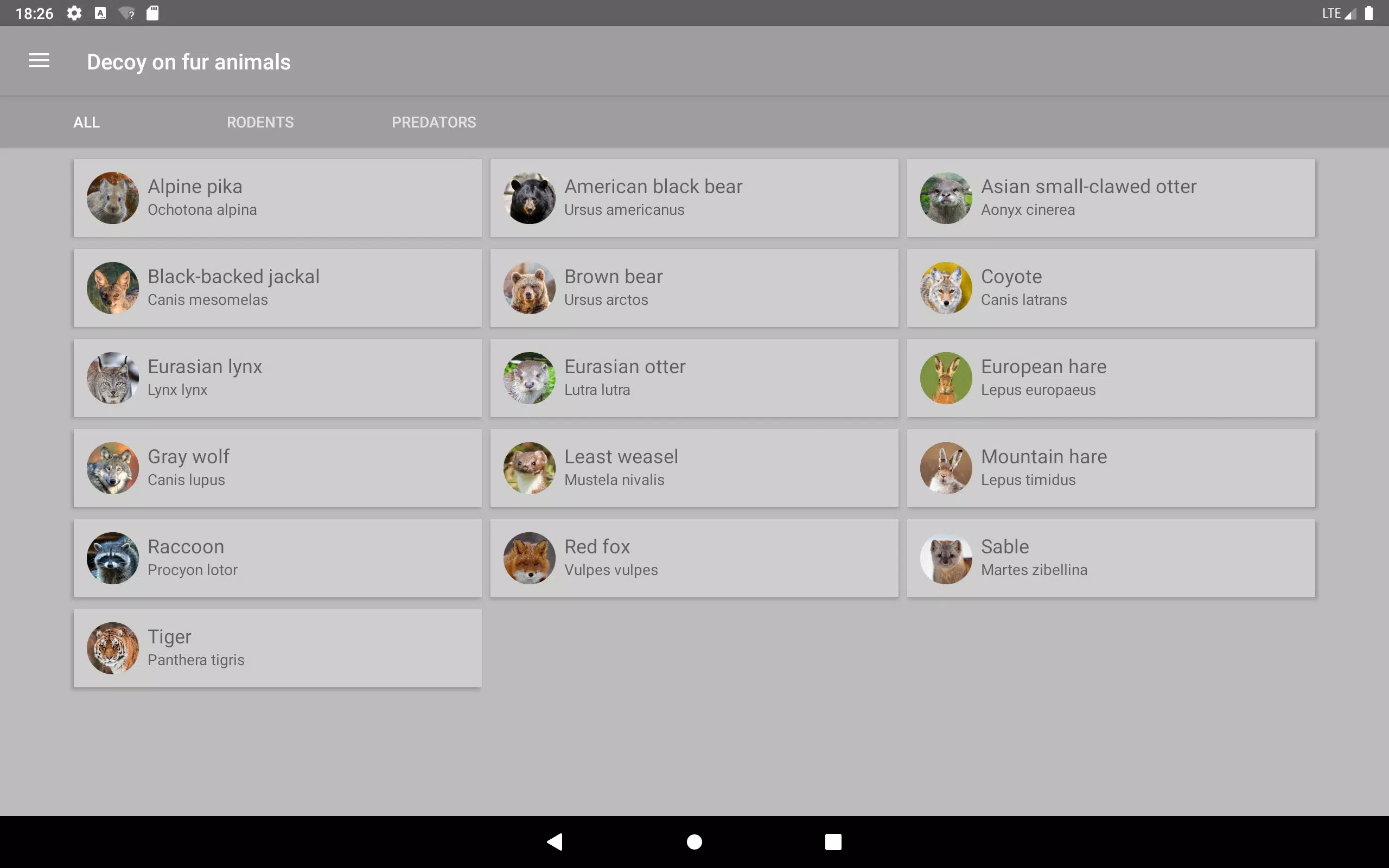Tap the Raccoon photo
Screen dimensions: 1389x868
(112, 558)
